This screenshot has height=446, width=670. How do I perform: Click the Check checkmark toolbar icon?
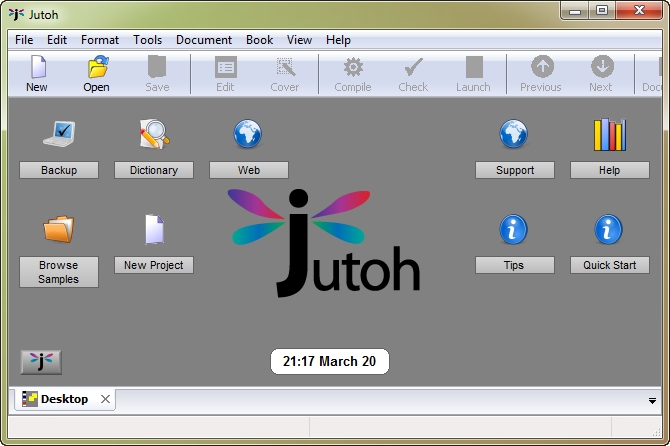(413, 67)
